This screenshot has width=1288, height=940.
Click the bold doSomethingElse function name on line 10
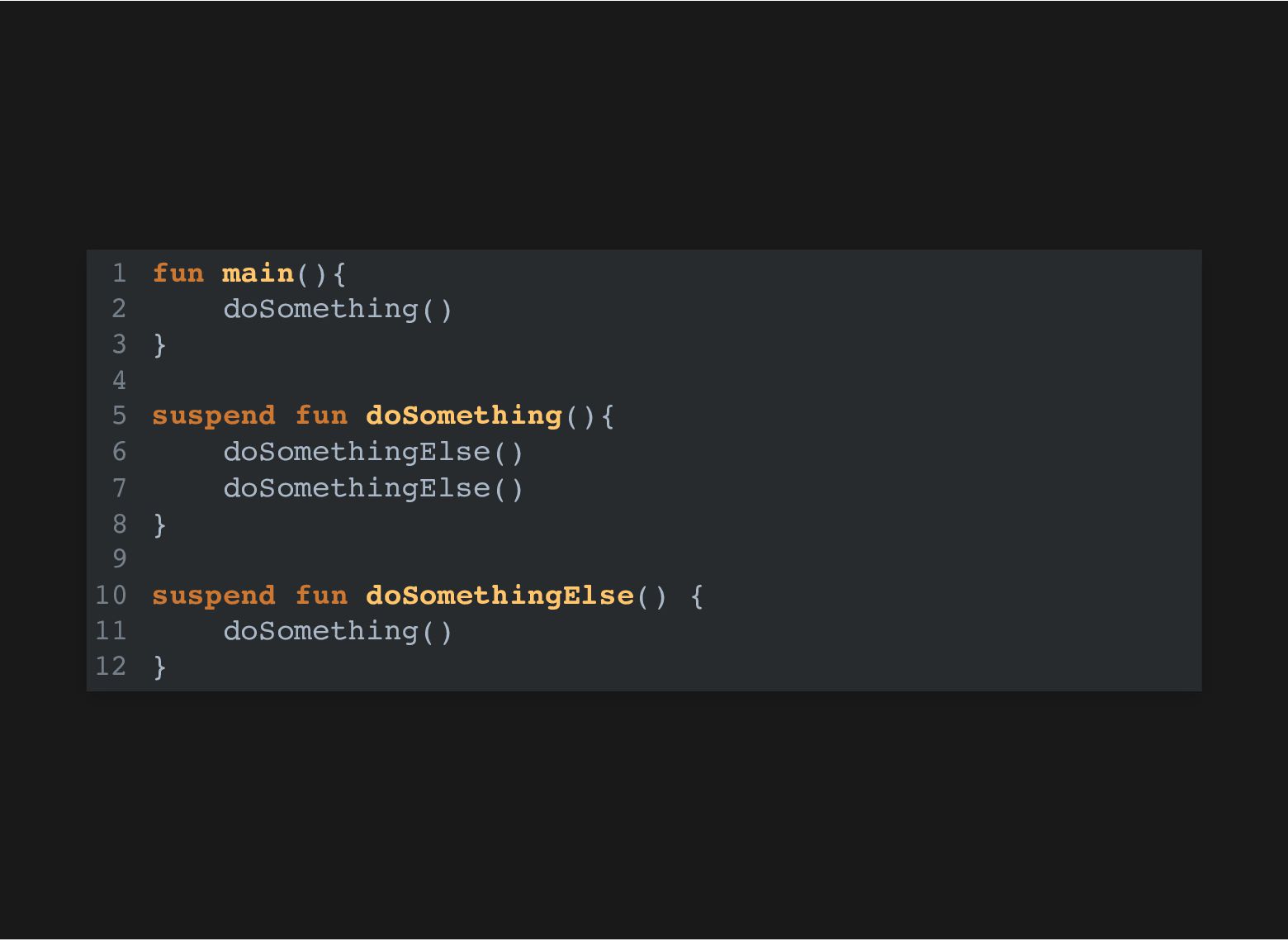pyautogui.click(x=500, y=596)
